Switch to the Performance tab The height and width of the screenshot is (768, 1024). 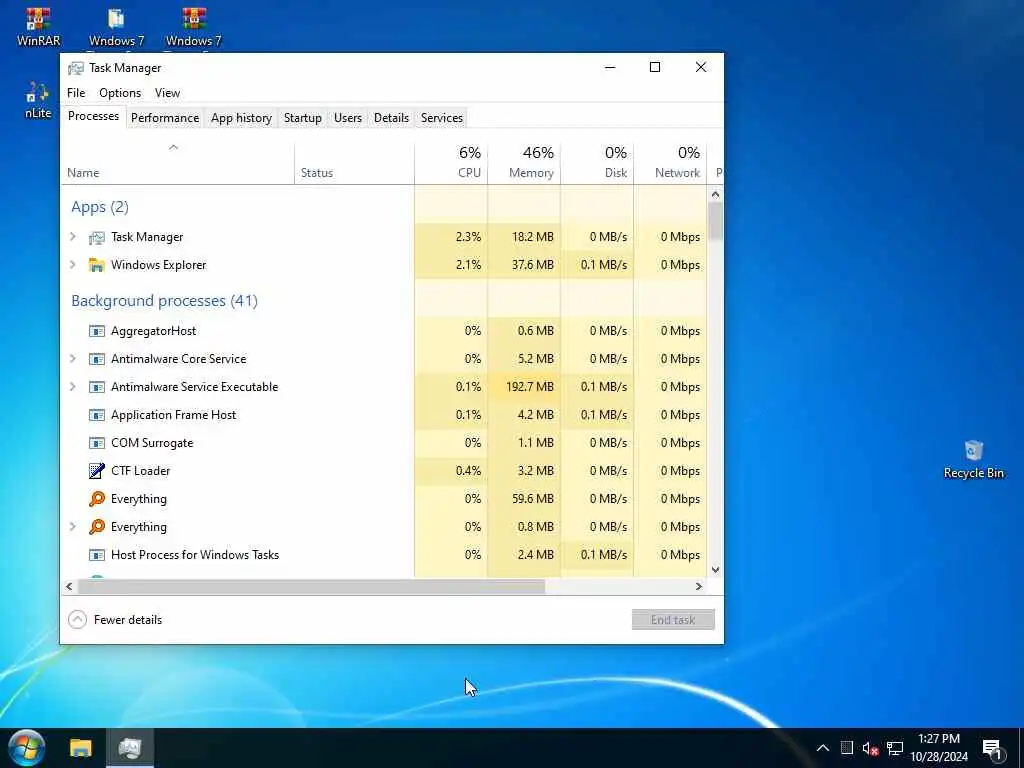click(165, 118)
